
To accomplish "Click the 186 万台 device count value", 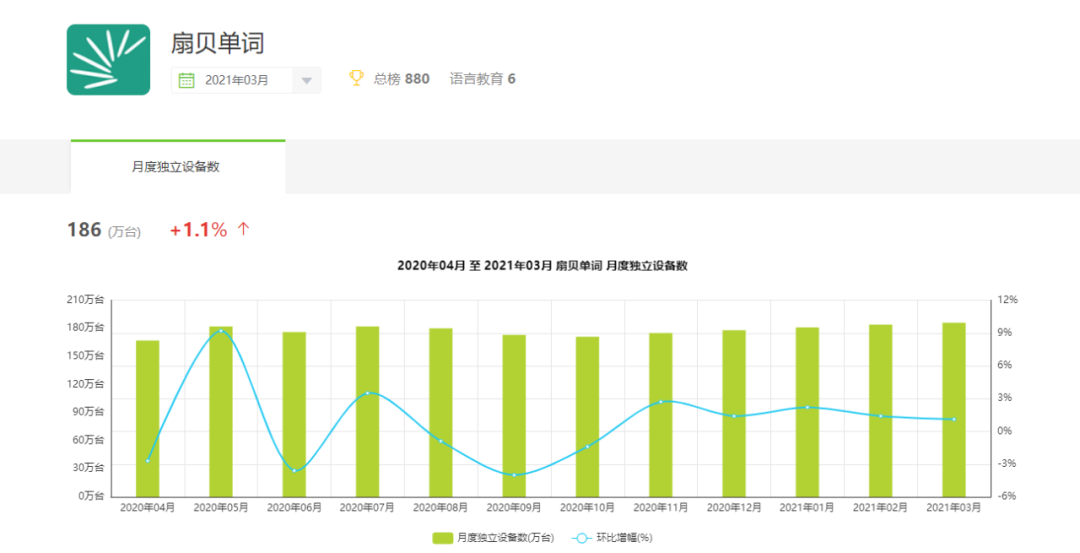I will (x=103, y=230).
